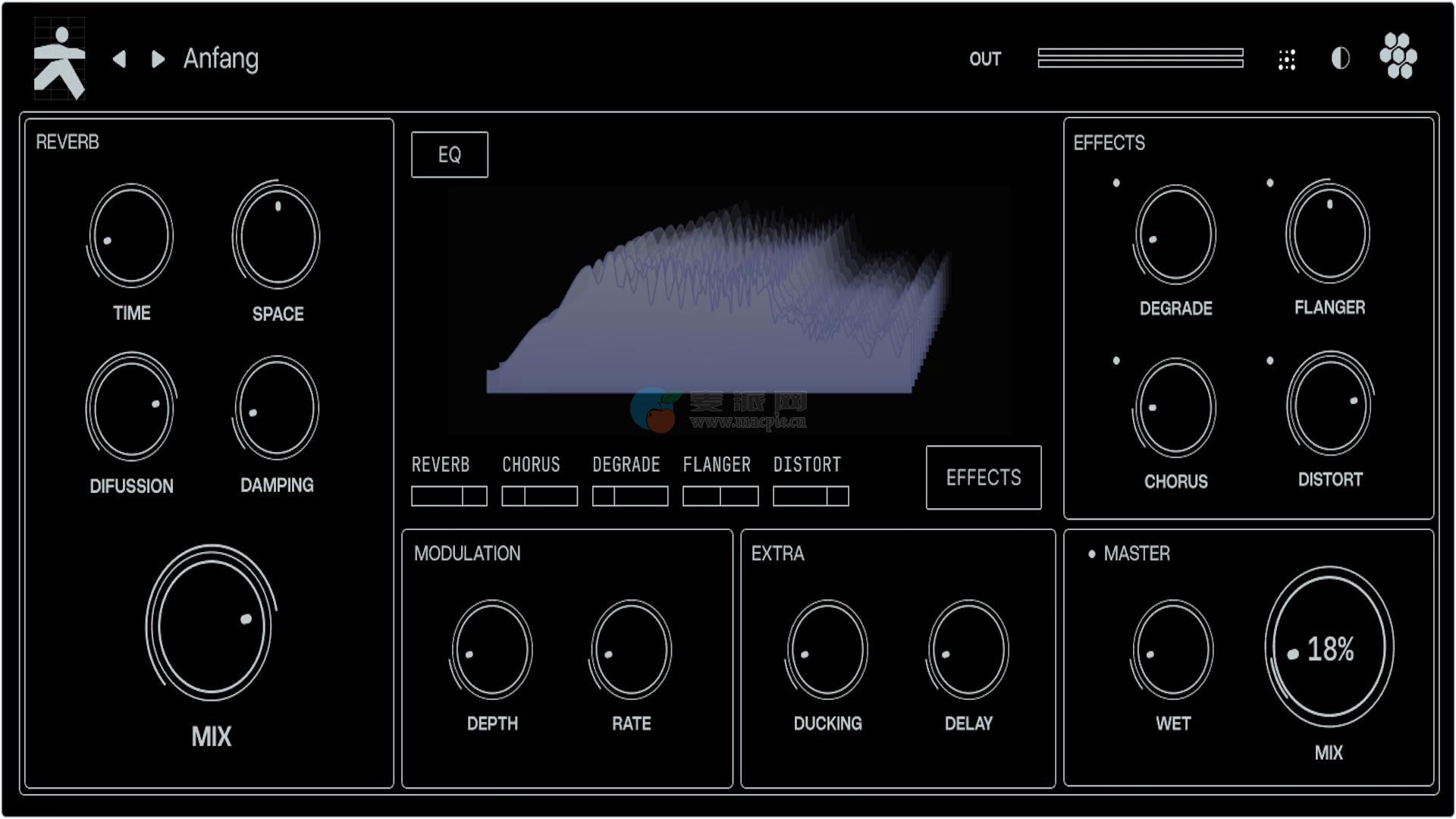Toggle the half-circle theme icon
Image resolution: width=1456 pixels, height=819 pixels.
[x=1340, y=58]
